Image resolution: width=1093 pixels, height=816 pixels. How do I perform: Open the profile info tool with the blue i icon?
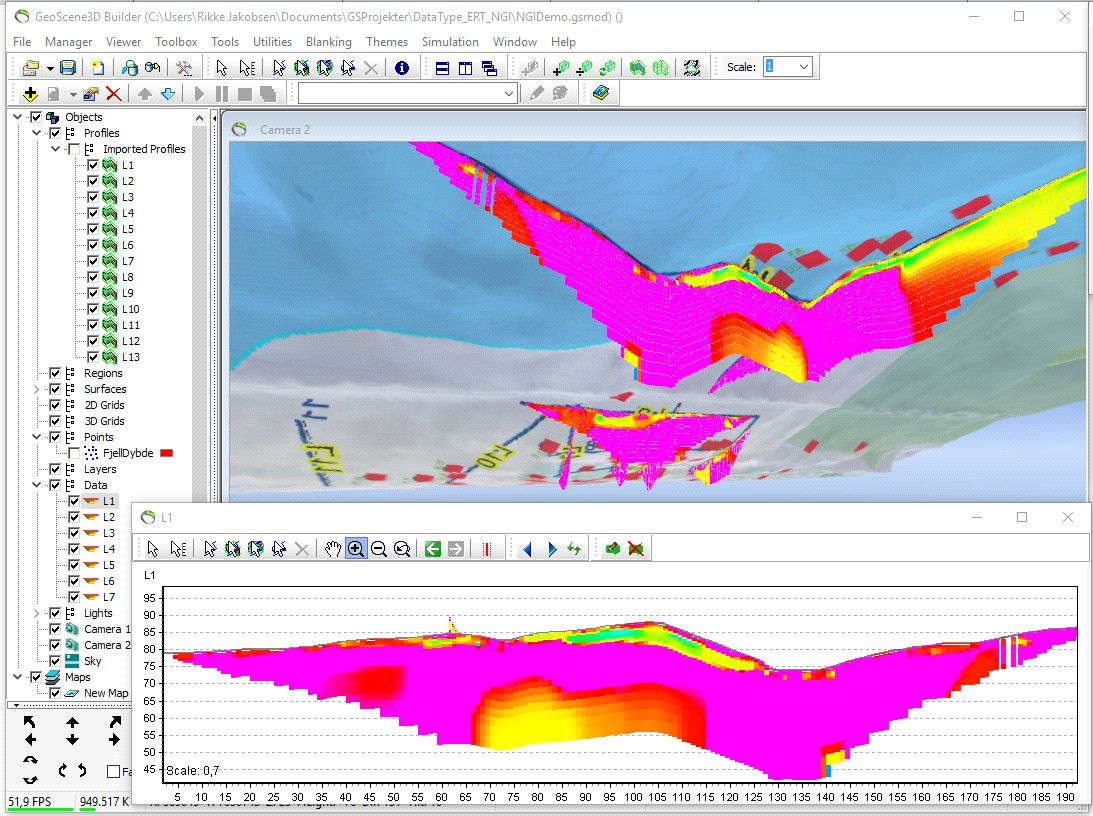[401, 68]
